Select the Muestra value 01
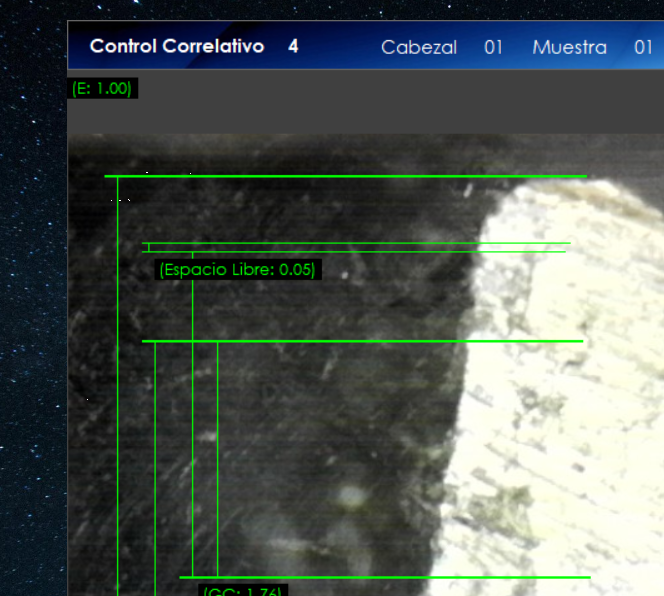This screenshot has width=664, height=596. [x=643, y=48]
